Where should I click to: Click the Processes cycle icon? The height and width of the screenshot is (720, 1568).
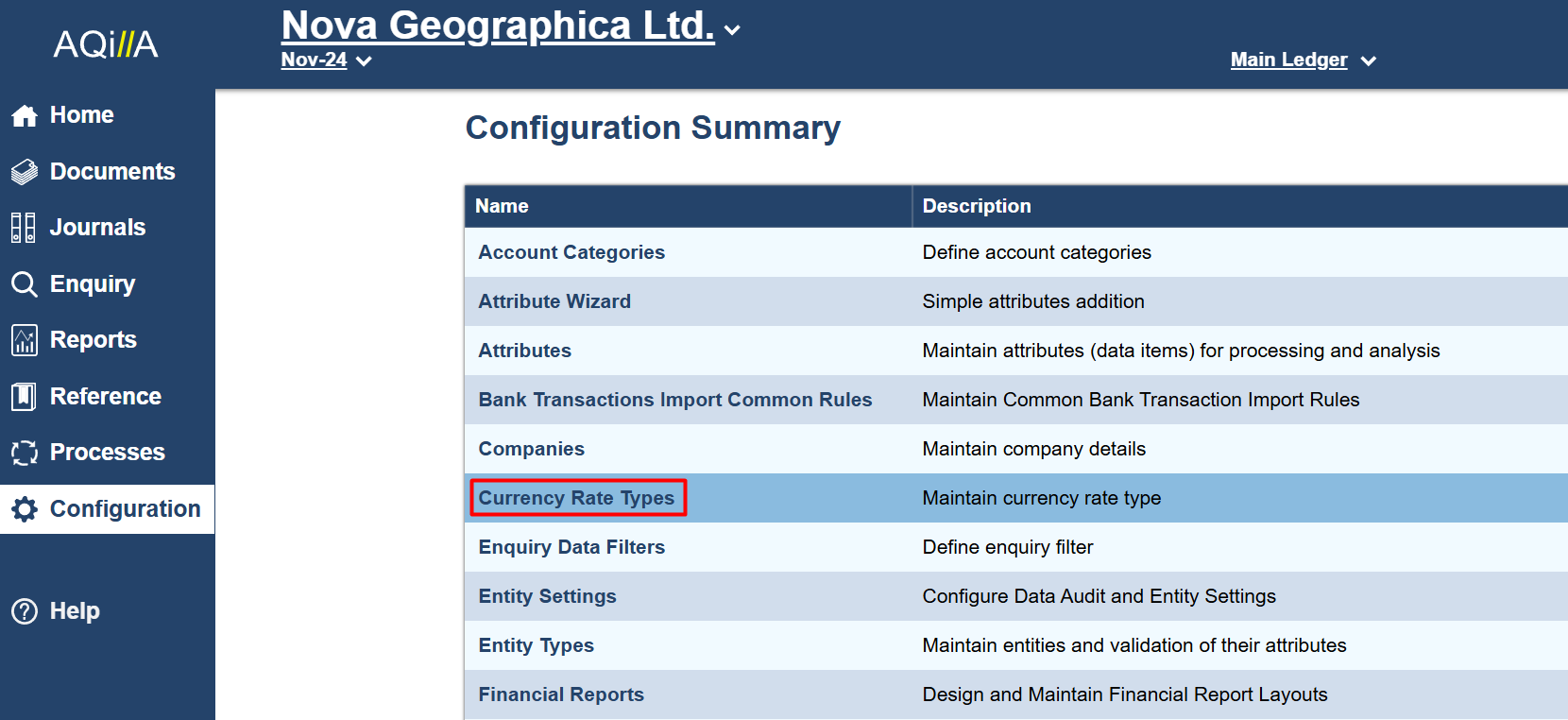[x=25, y=453]
